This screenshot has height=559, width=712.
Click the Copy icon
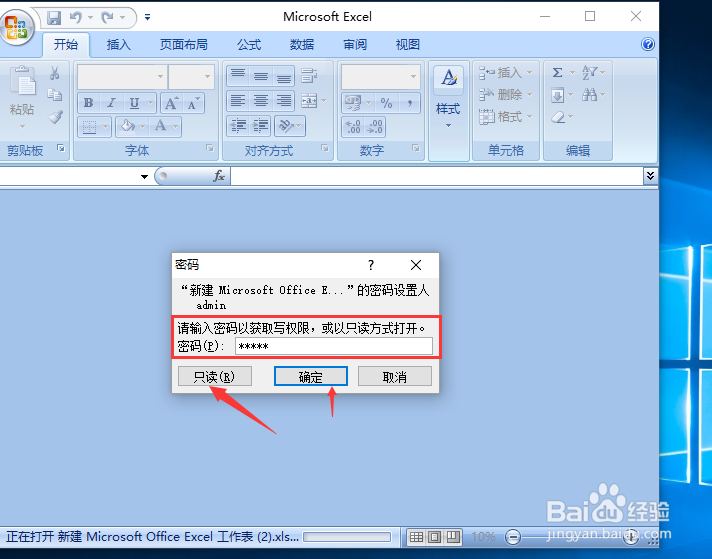[x=55, y=94]
